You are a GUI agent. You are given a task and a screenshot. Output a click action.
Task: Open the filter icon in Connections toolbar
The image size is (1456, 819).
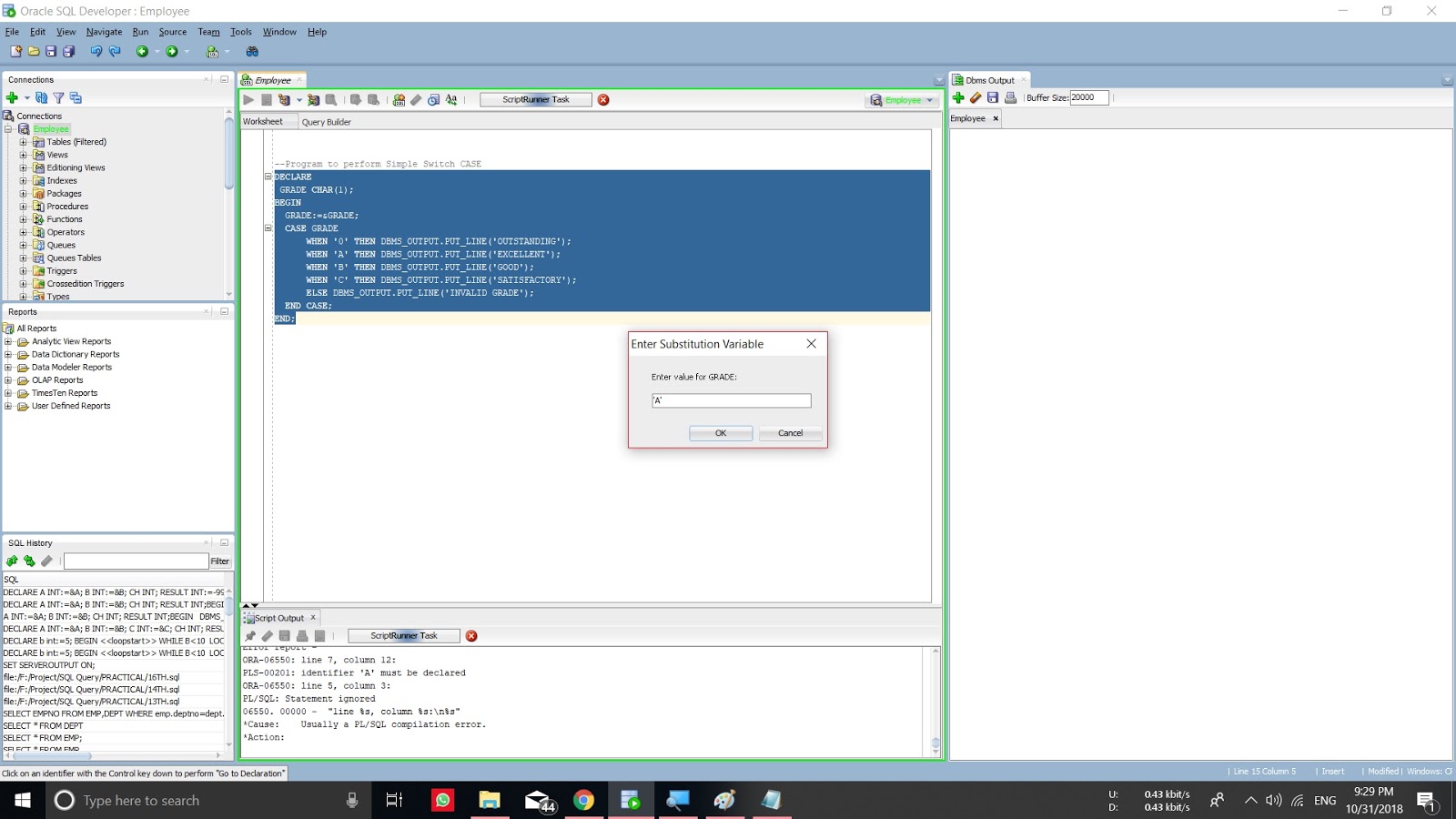[x=60, y=97]
